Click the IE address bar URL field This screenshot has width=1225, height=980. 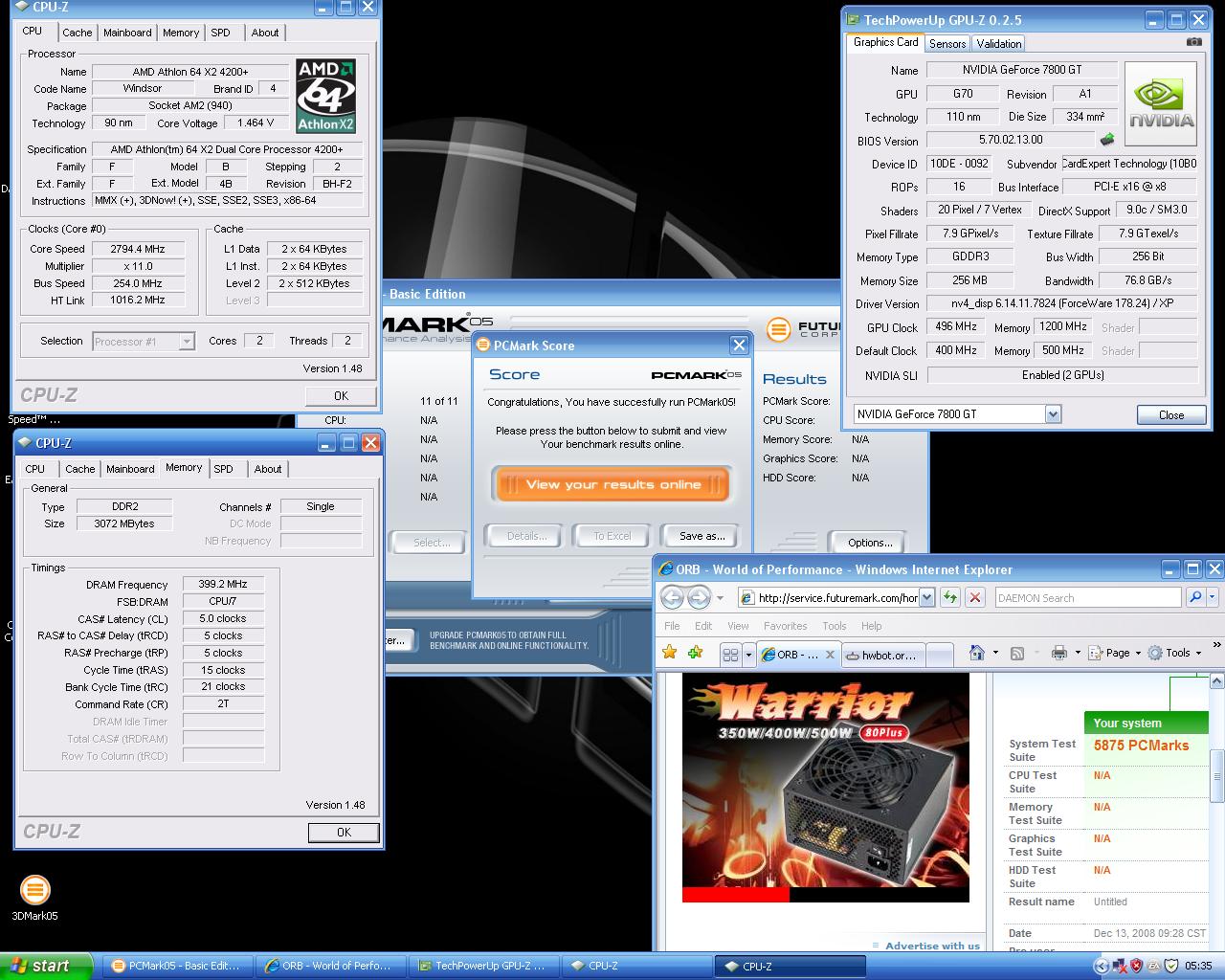coord(836,598)
